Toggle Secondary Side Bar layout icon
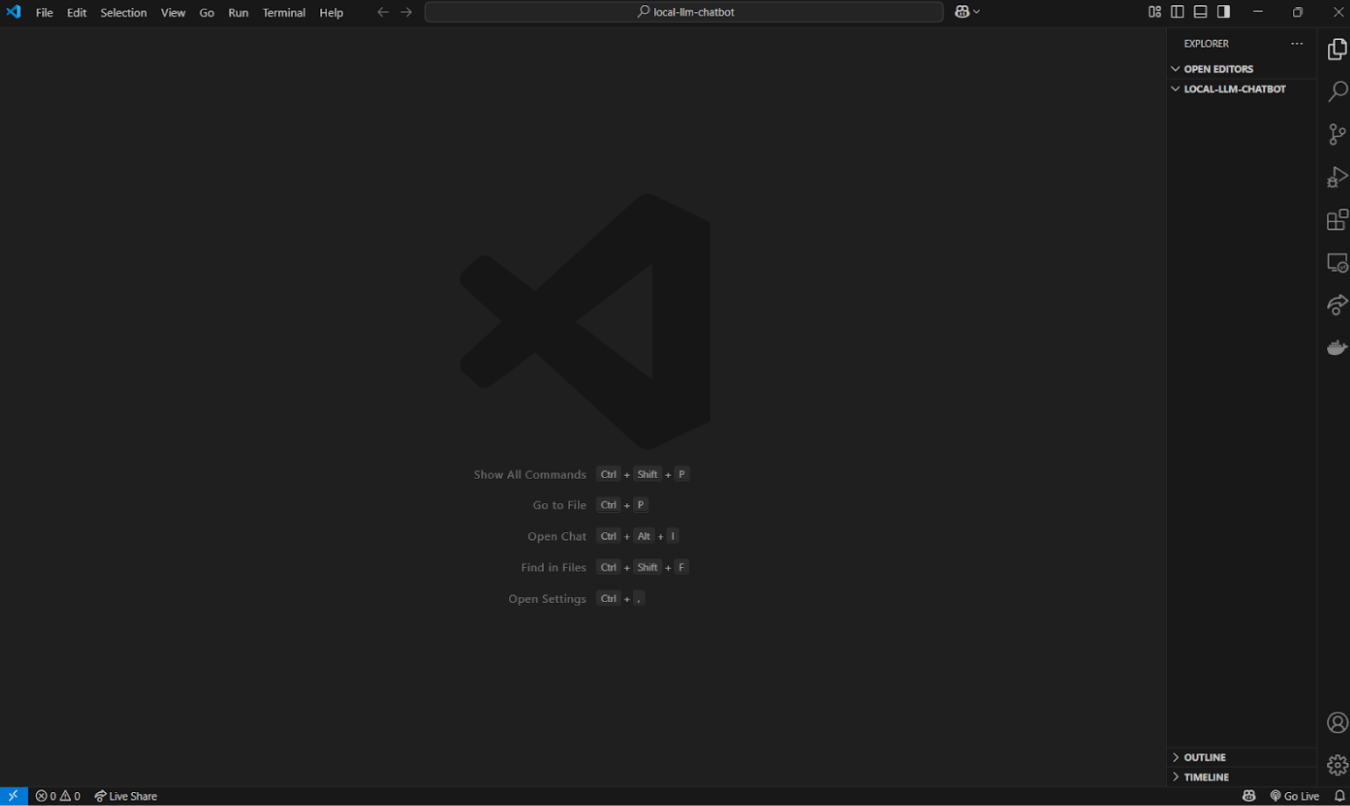The image size is (1350, 806). pyautogui.click(x=1223, y=12)
